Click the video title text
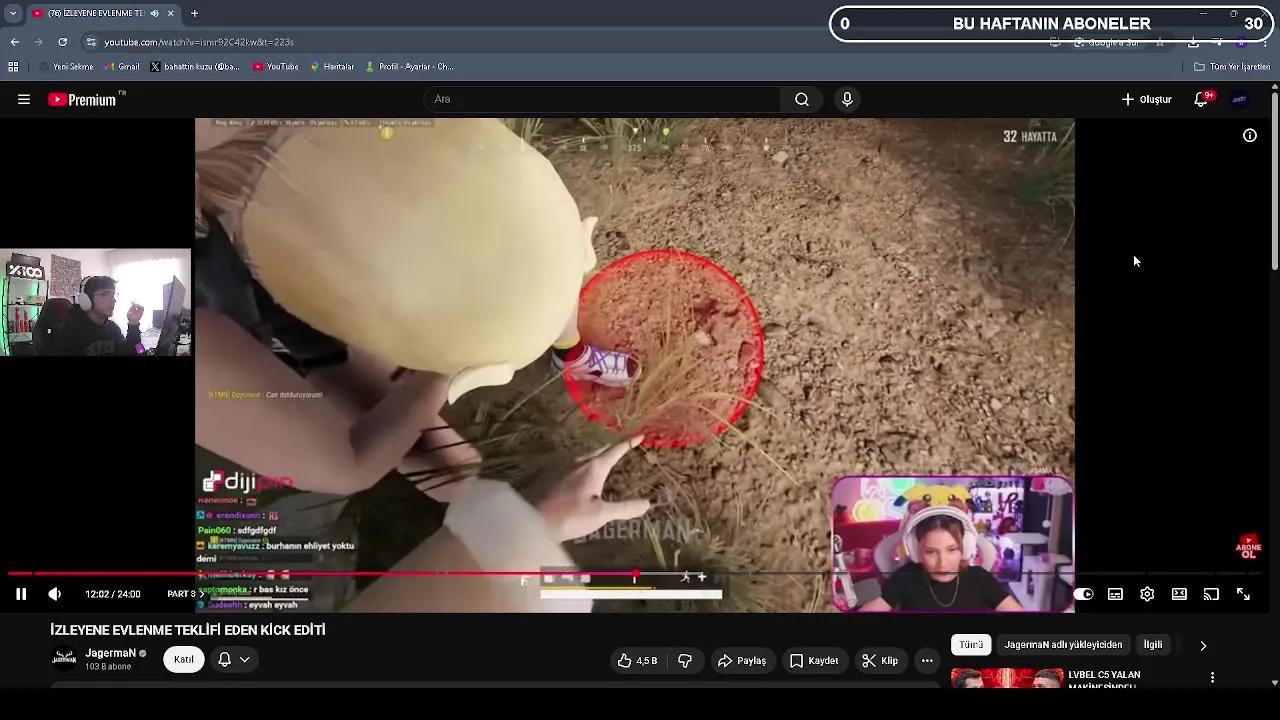1280x720 pixels. click(x=188, y=630)
